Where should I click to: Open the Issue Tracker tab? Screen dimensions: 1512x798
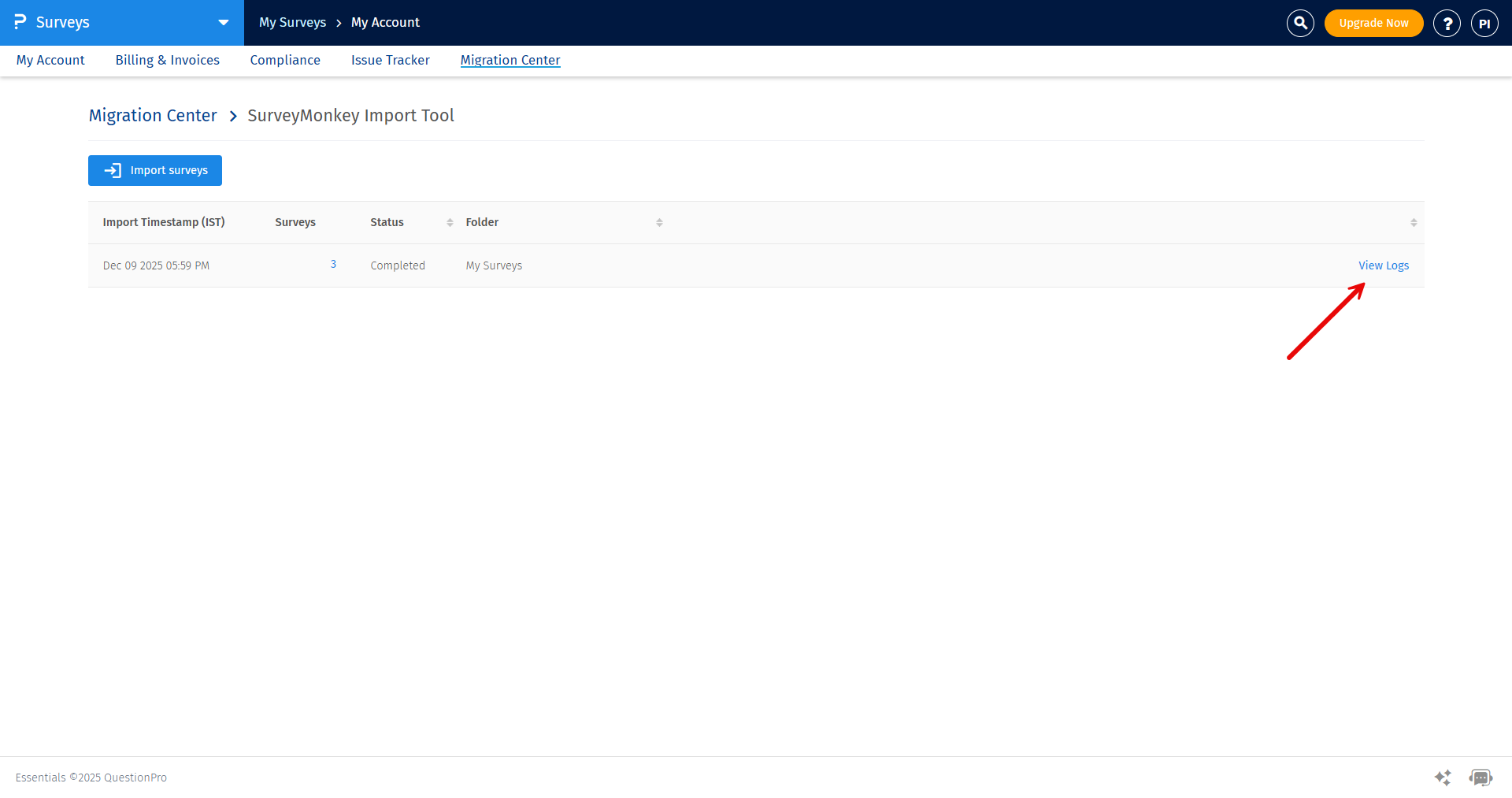[390, 60]
